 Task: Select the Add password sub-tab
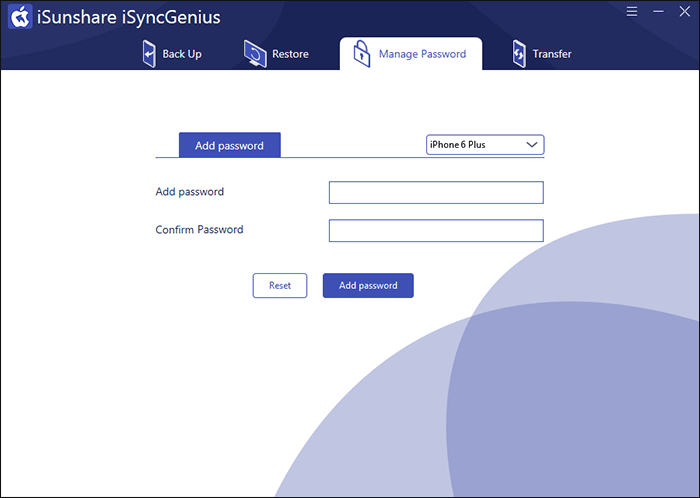coord(229,145)
